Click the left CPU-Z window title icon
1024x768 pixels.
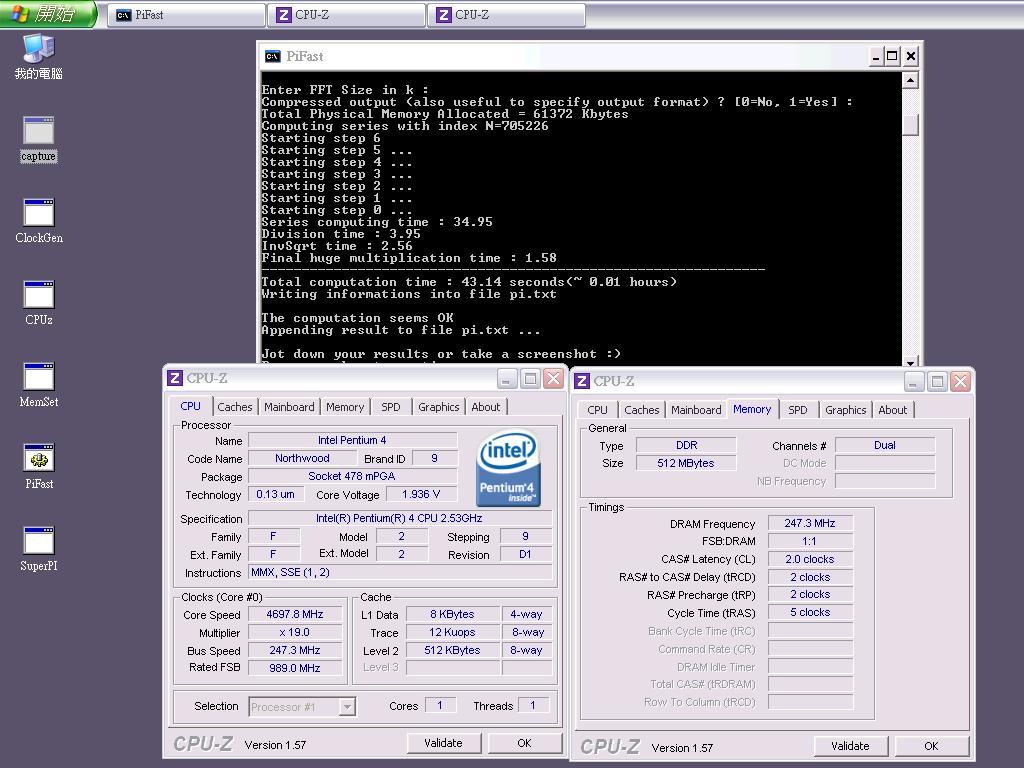point(174,378)
